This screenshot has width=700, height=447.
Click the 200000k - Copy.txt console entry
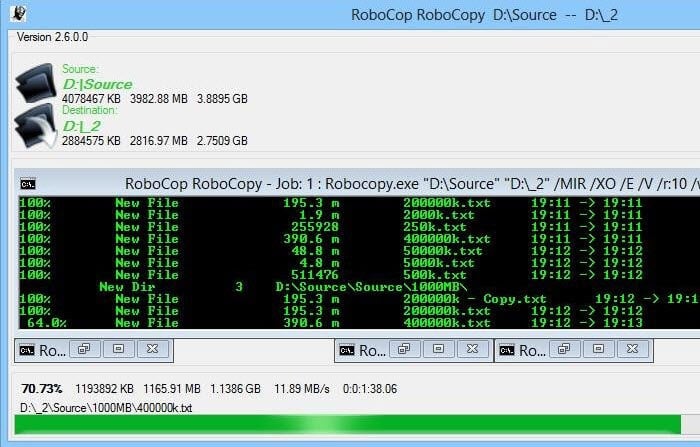tap(475, 299)
